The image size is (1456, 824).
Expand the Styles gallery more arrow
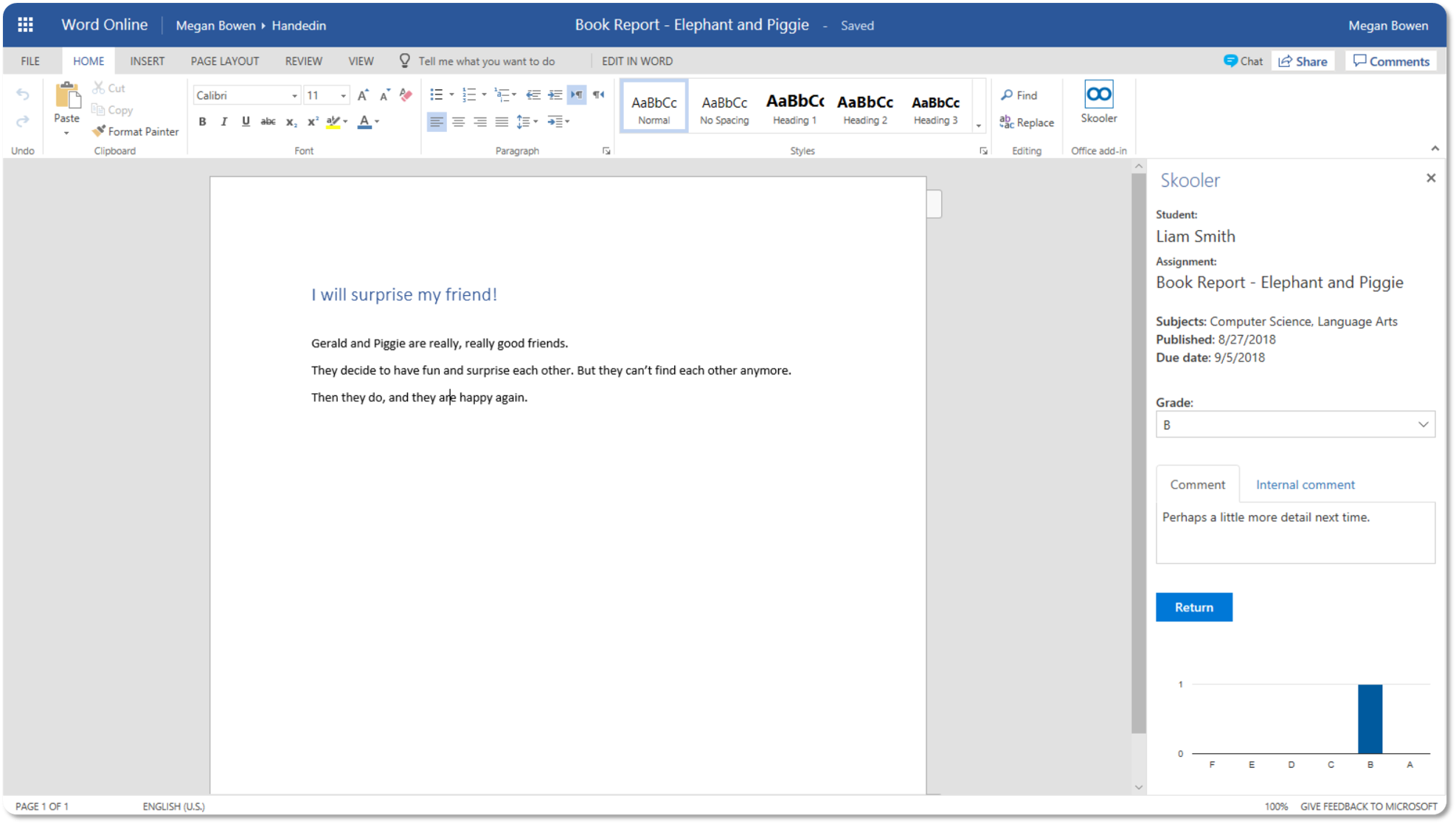pos(979,125)
